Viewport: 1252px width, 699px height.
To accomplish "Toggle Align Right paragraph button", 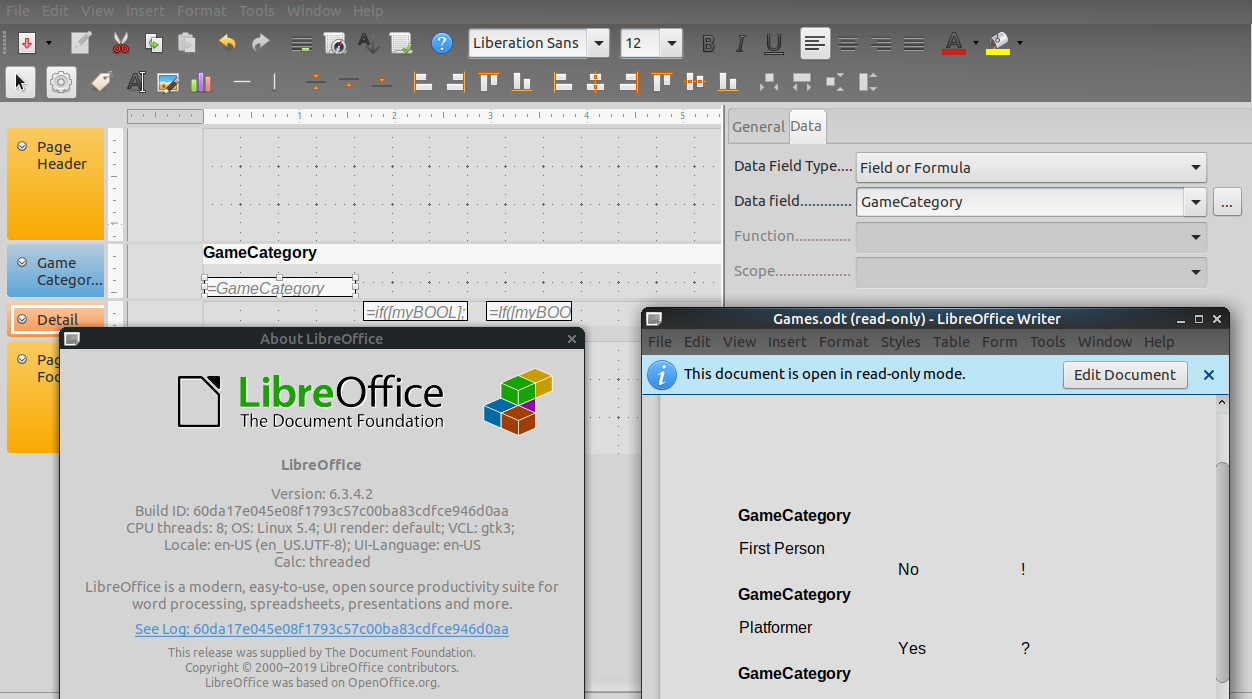I will tap(881, 43).
